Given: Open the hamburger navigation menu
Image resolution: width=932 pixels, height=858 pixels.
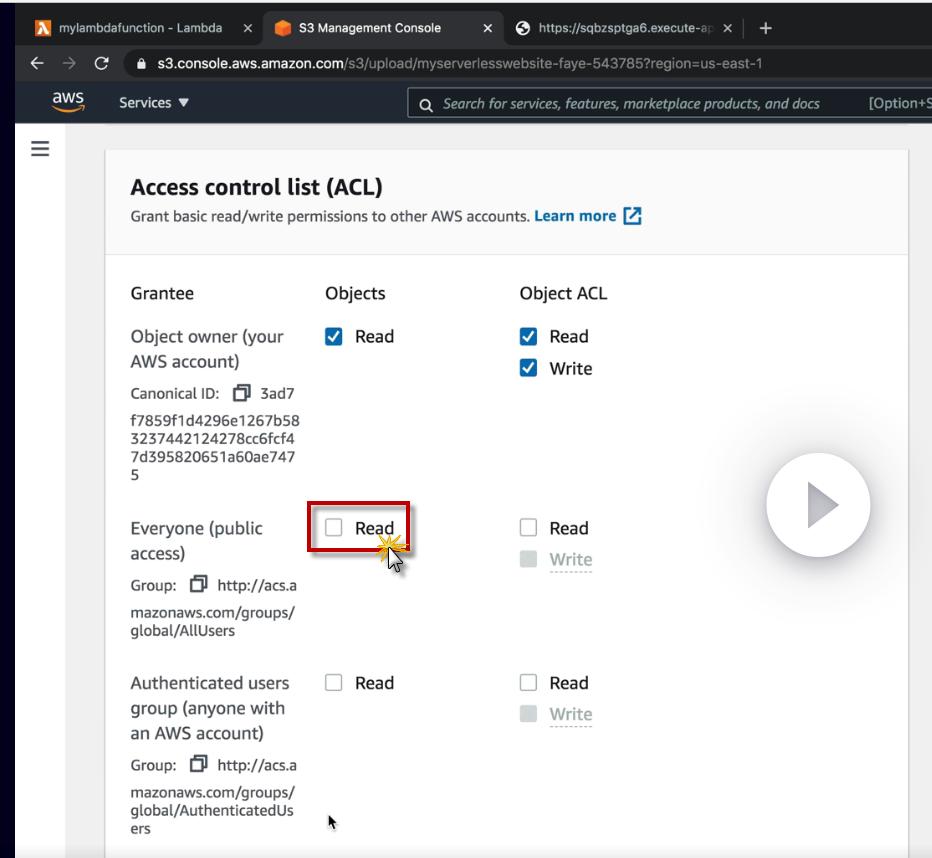Looking at the screenshot, I should [40, 149].
